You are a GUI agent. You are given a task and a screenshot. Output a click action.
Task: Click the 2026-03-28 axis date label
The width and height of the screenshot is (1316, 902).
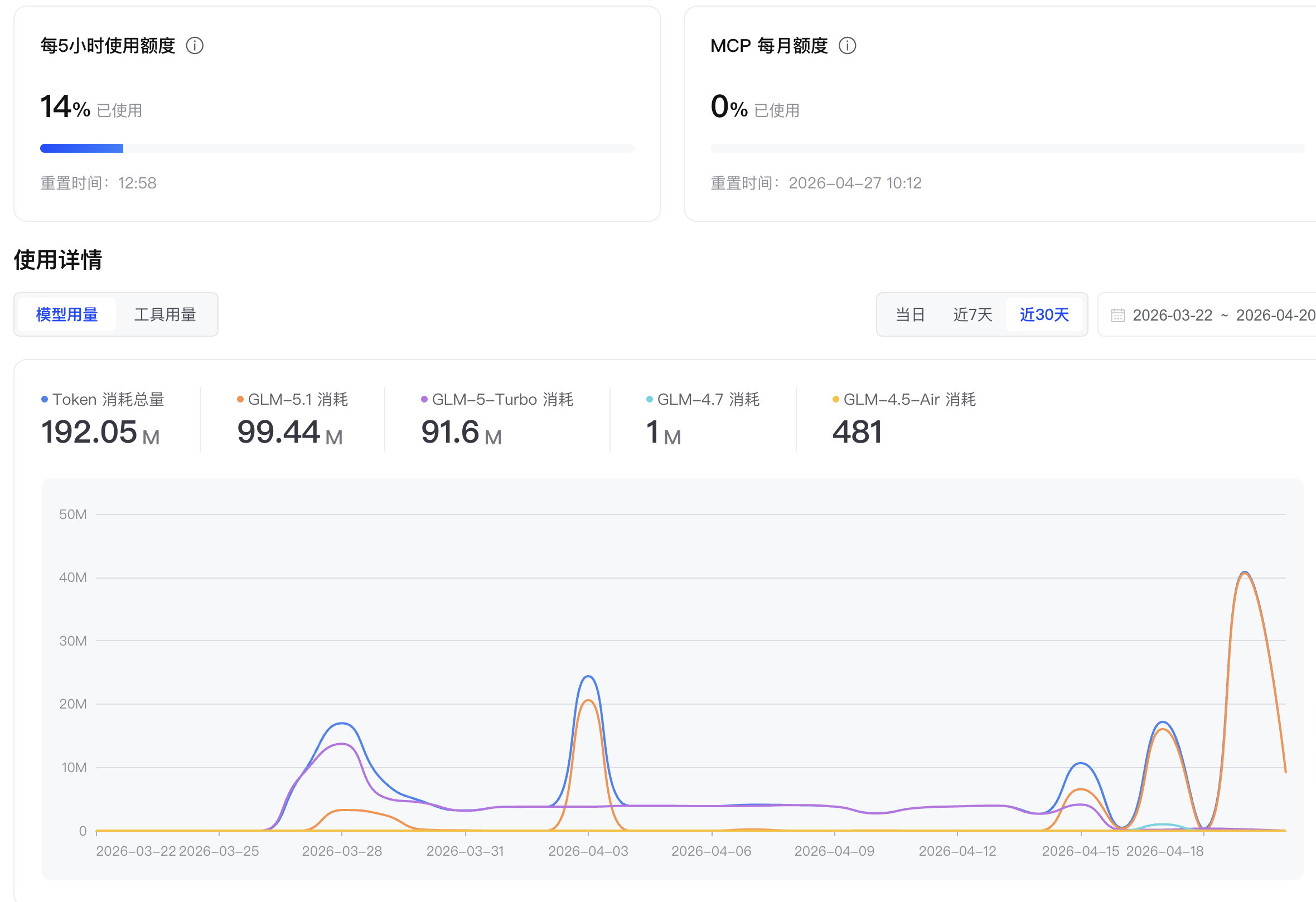tap(341, 851)
